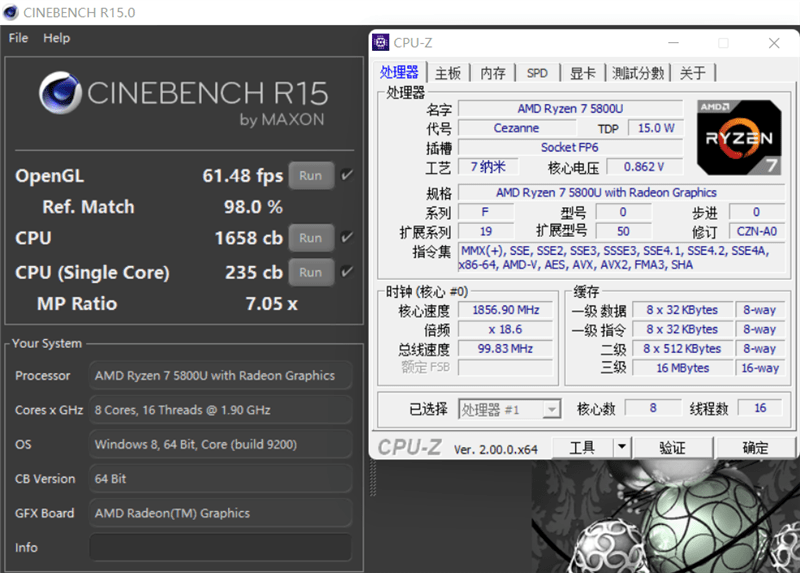
Task: Click the AMD Ryzen 7 logo image
Action: [x=739, y=138]
